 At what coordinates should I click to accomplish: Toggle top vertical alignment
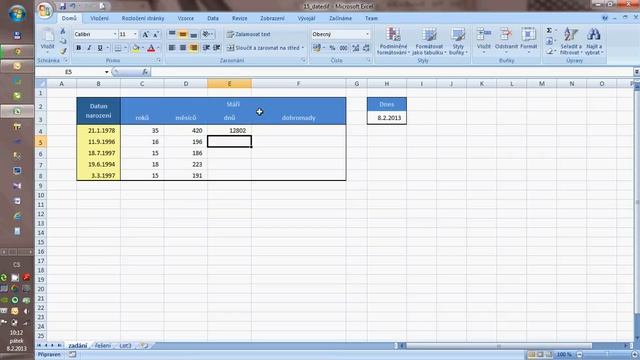point(172,34)
